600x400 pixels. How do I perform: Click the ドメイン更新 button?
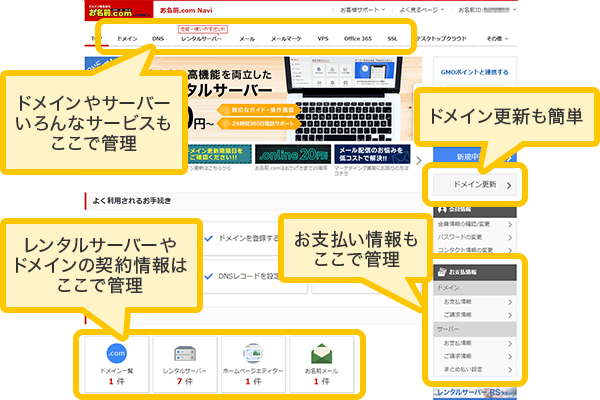[x=475, y=185]
